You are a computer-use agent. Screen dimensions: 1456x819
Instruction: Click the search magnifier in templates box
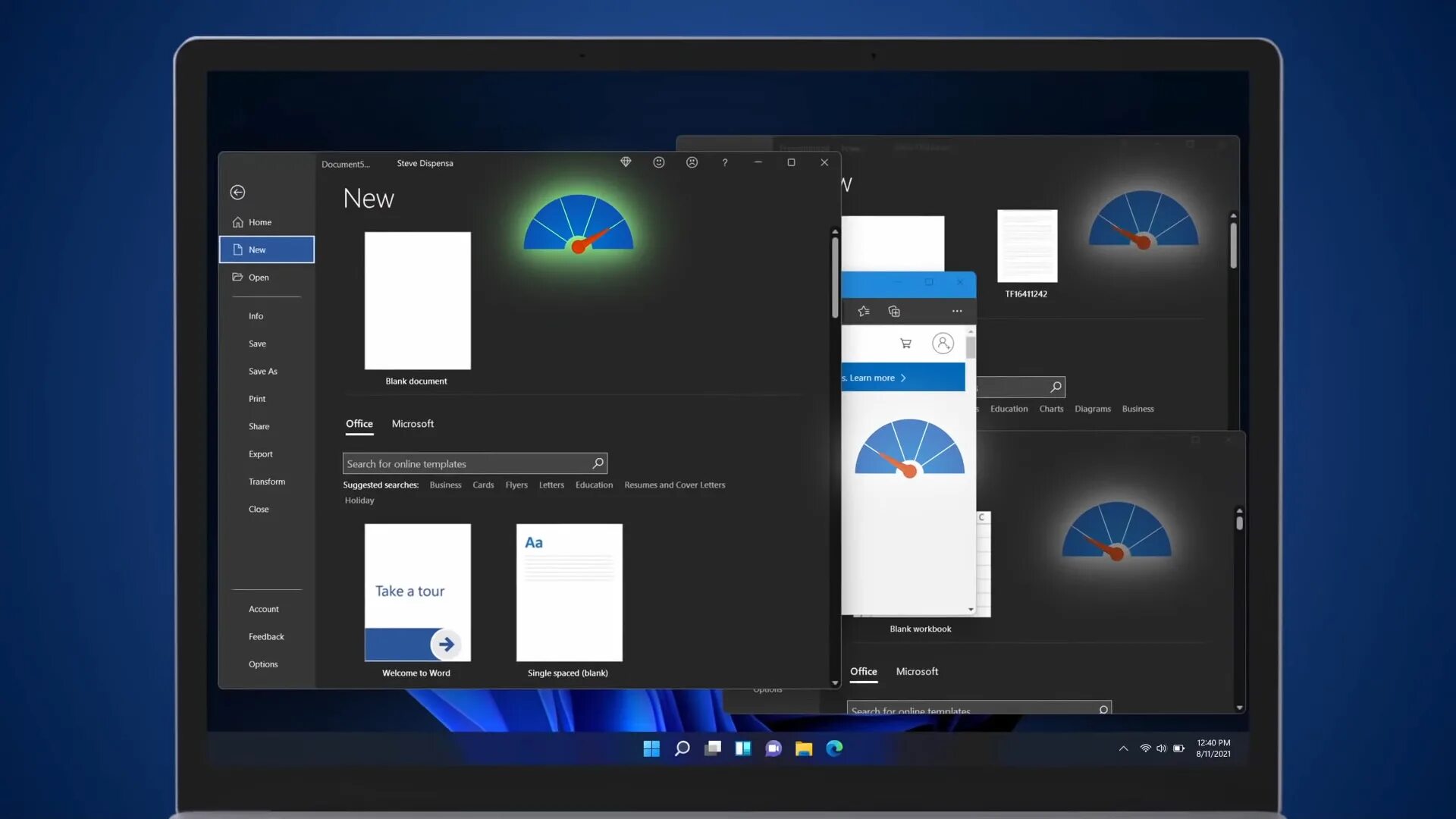598,463
